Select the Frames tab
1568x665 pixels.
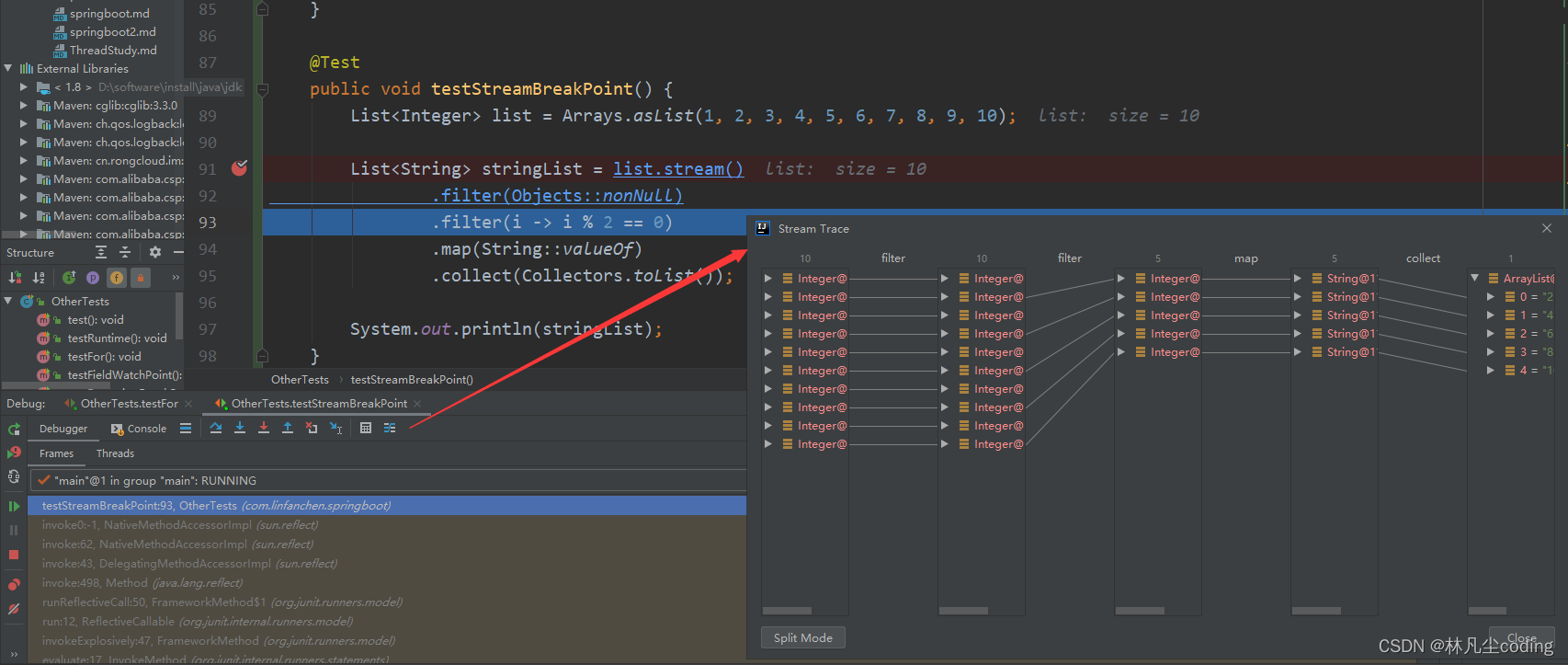pos(56,453)
